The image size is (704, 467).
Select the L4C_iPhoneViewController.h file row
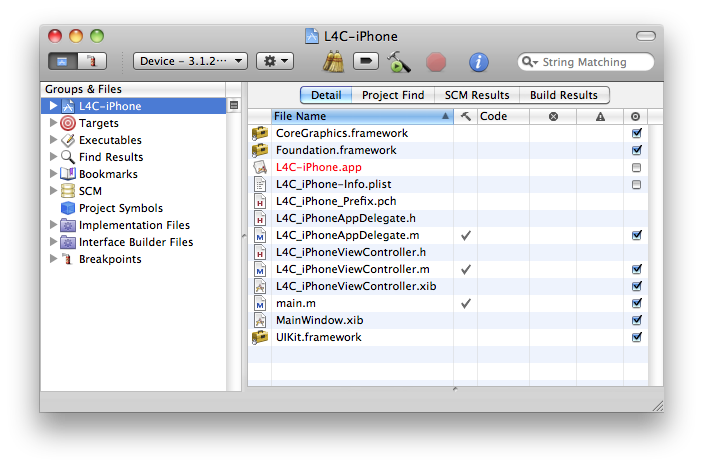click(448, 252)
